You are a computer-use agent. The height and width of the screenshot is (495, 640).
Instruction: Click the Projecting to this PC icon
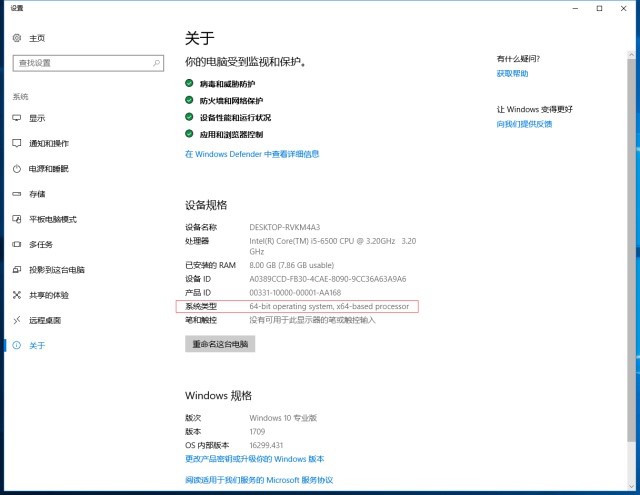(17, 270)
